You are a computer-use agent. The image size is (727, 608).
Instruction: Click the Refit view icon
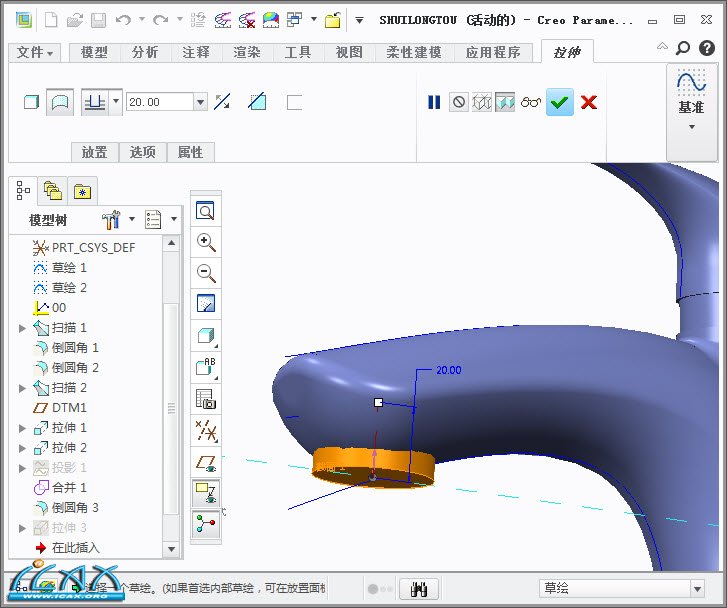(x=206, y=211)
